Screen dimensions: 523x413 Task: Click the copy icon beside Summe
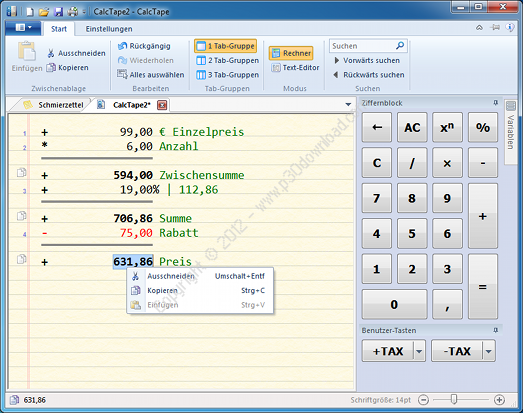coord(21,216)
